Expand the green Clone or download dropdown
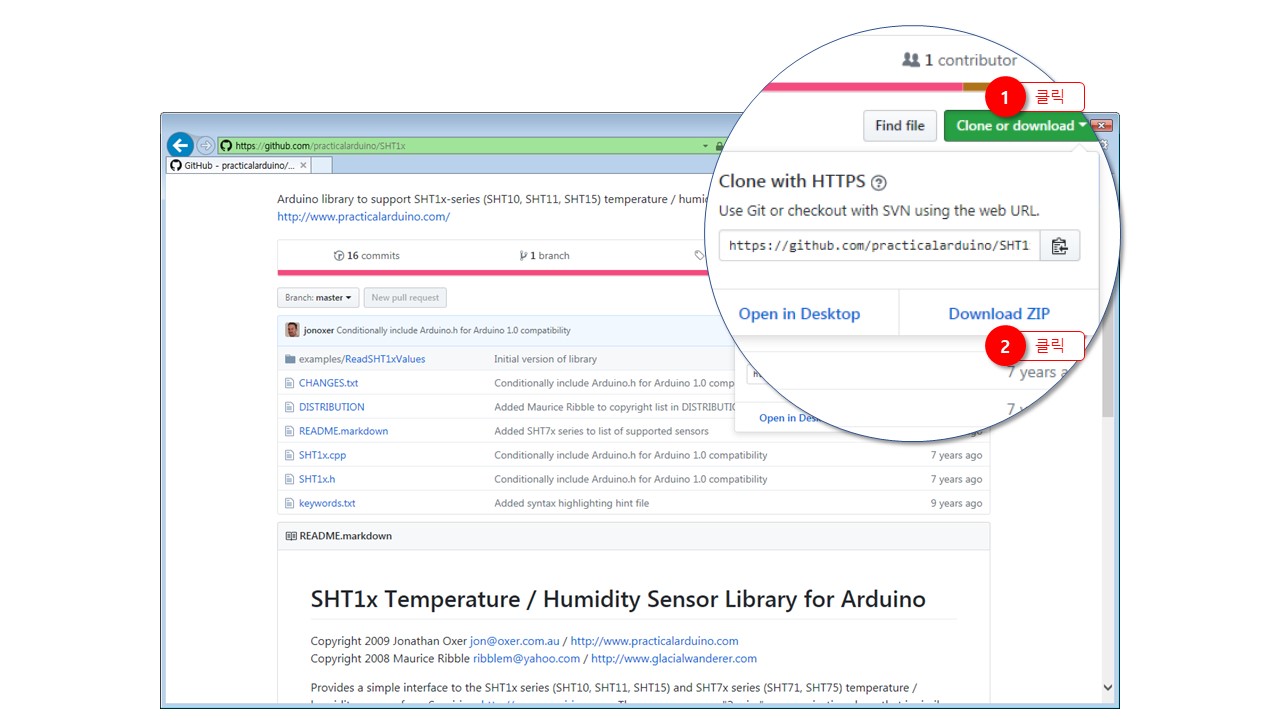The width and height of the screenshot is (1280, 720). tap(1020, 126)
